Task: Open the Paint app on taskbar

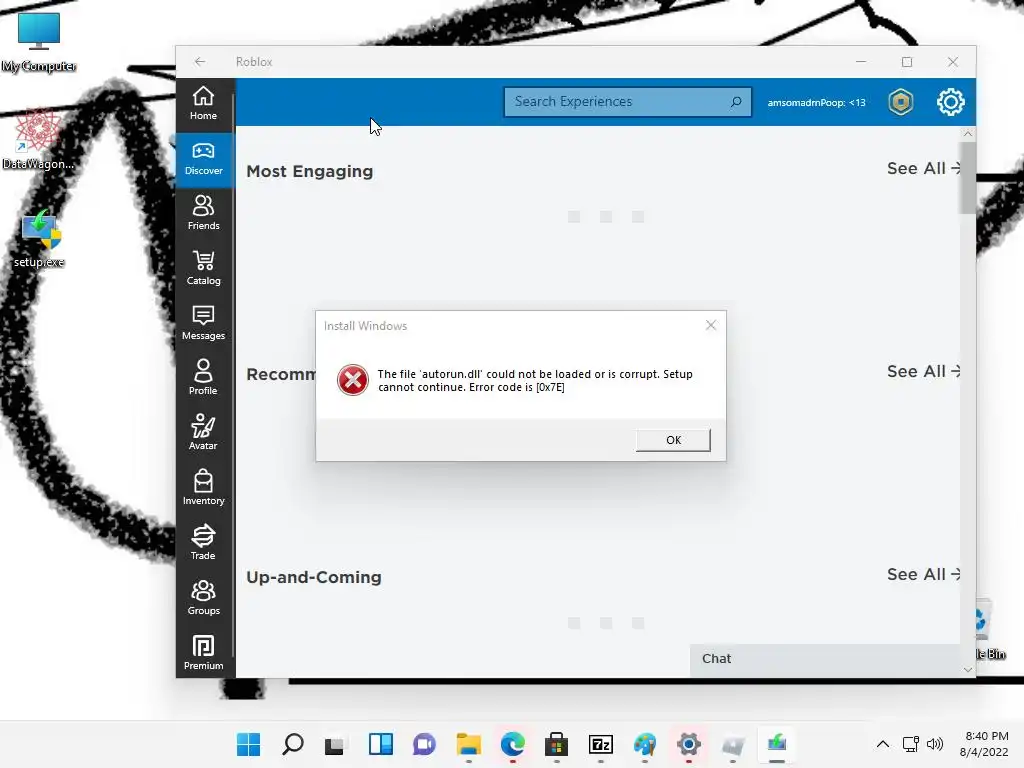Action: click(645, 744)
